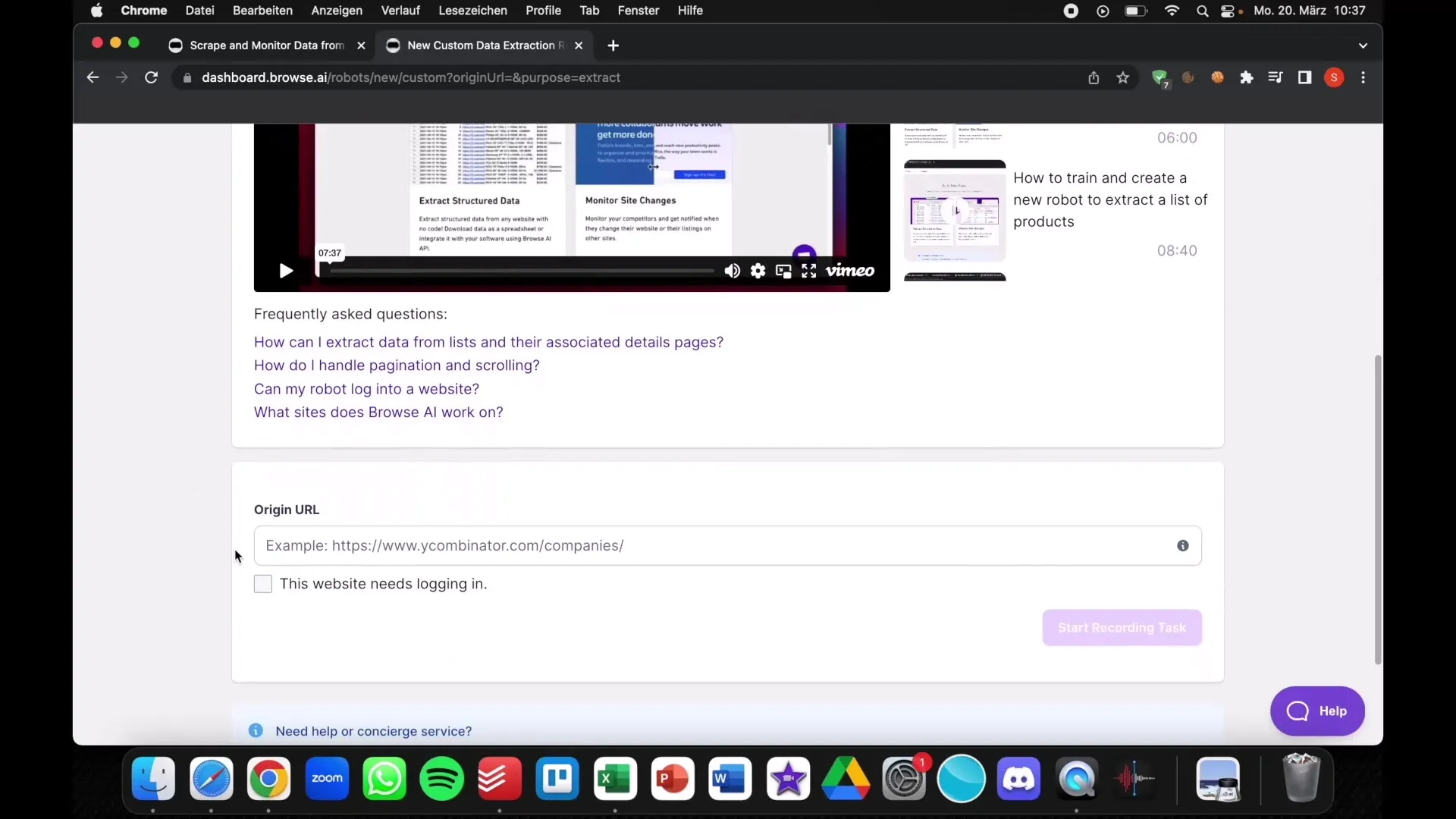Screen dimensions: 1456x819
Task: Open the Lesezeichen menu
Action: (472, 11)
